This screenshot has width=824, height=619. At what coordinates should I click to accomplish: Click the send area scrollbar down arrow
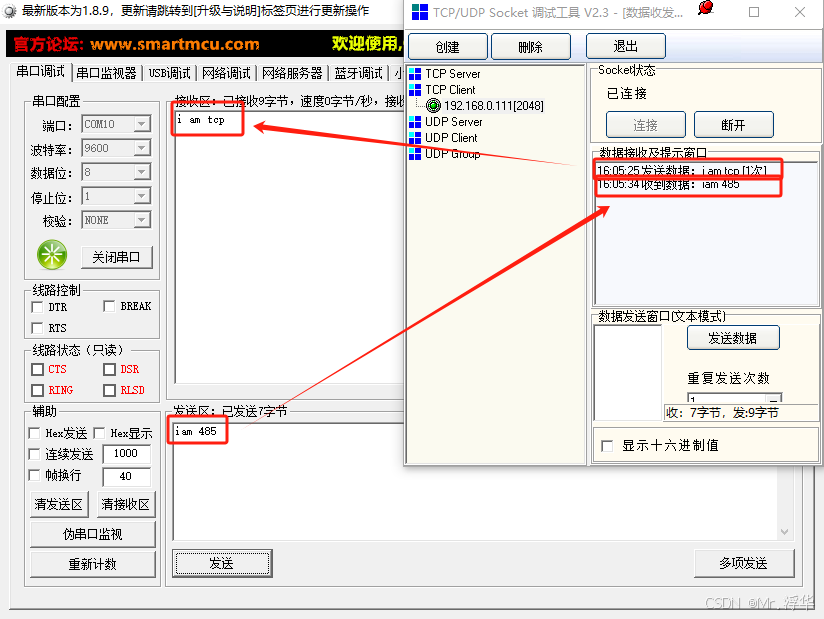point(785,532)
